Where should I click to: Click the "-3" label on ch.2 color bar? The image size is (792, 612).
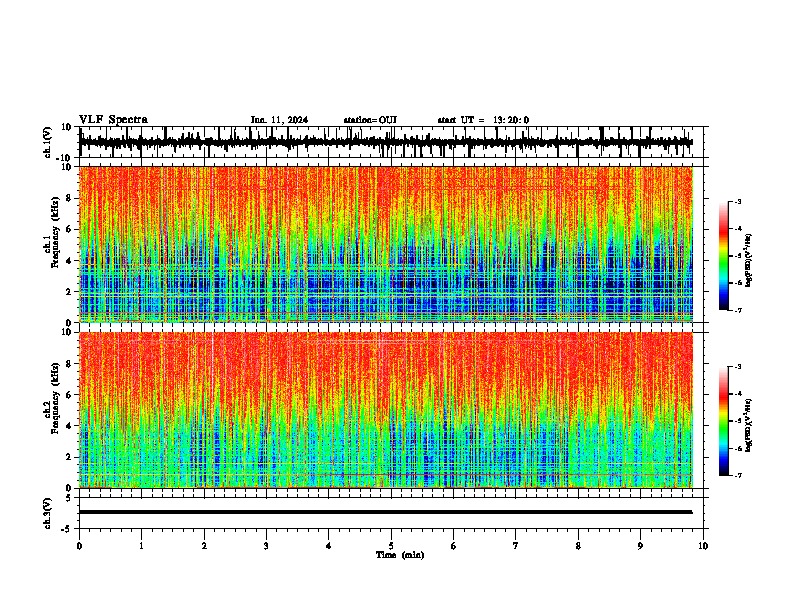738,367
